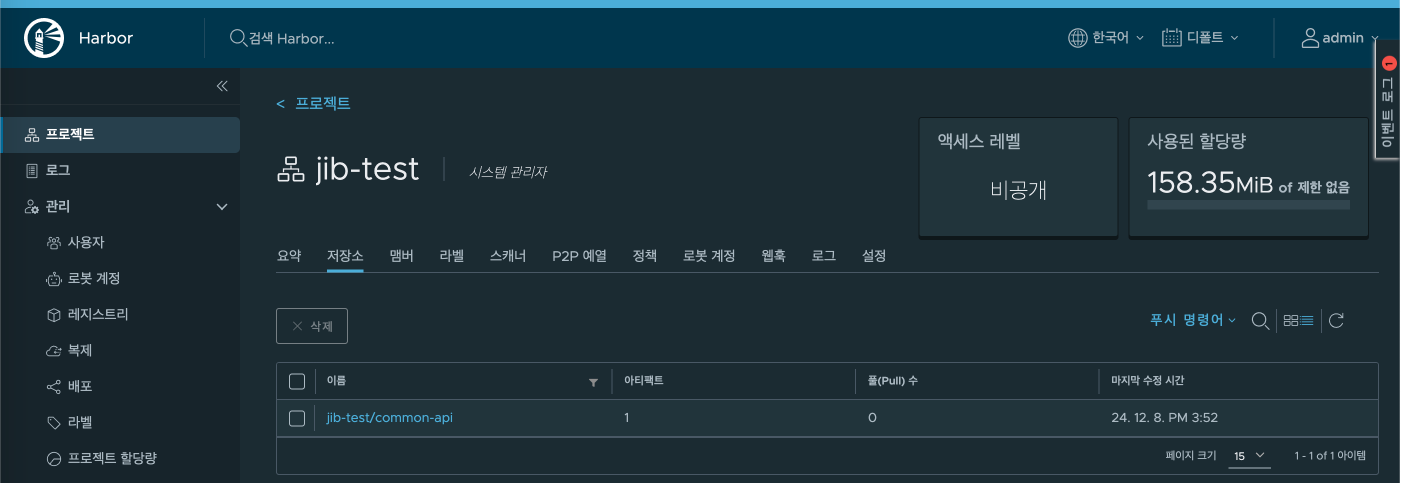Click the calendar theme icon
Image resolution: width=1404 pixels, height=483 pixels.
(1172, 38)
